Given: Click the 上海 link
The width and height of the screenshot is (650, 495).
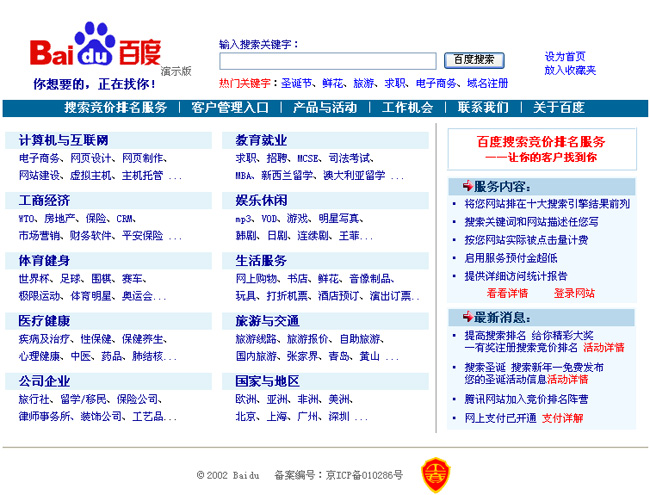Looking at the screenshot, I should tap(276, 416).
